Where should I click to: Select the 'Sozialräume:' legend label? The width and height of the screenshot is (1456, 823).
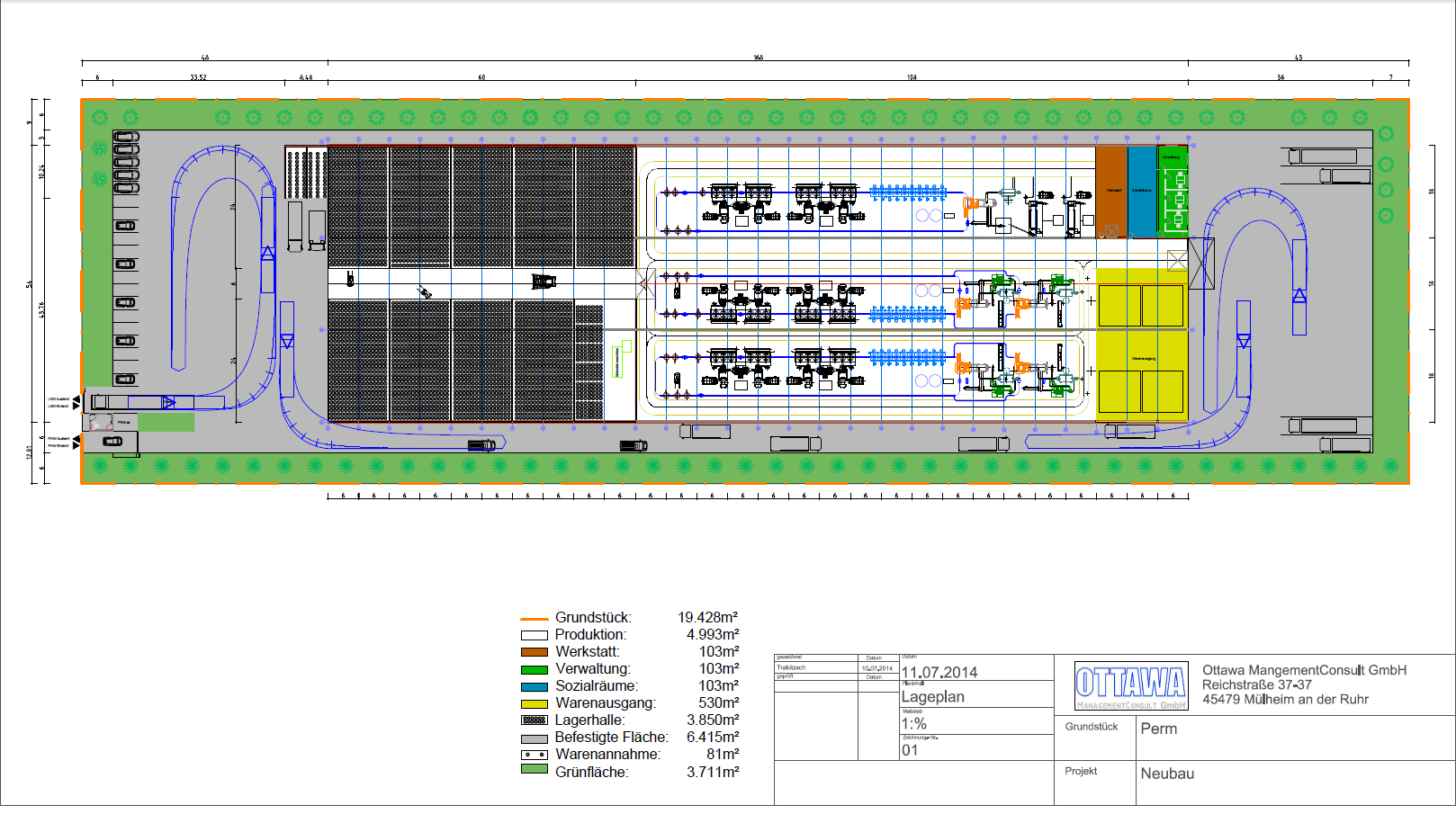[x=596, y=686]
